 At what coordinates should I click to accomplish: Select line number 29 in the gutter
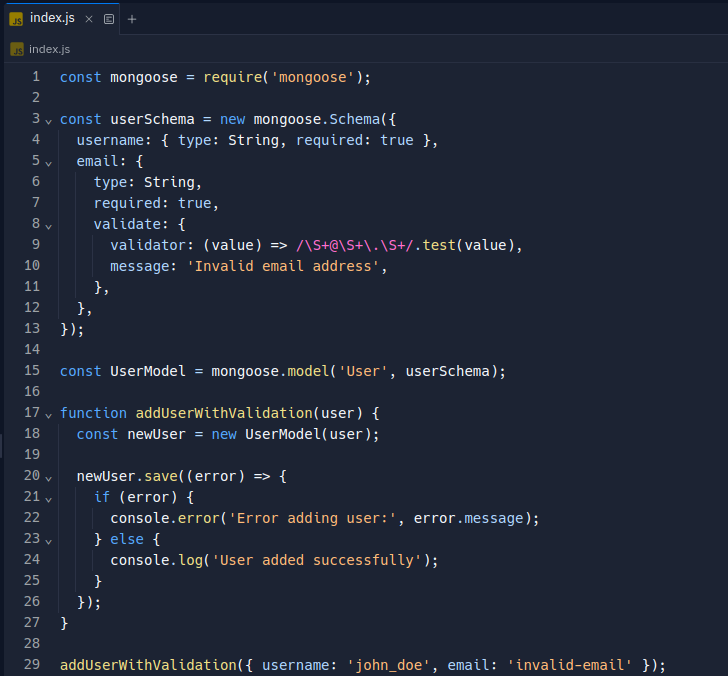(32, 664)
